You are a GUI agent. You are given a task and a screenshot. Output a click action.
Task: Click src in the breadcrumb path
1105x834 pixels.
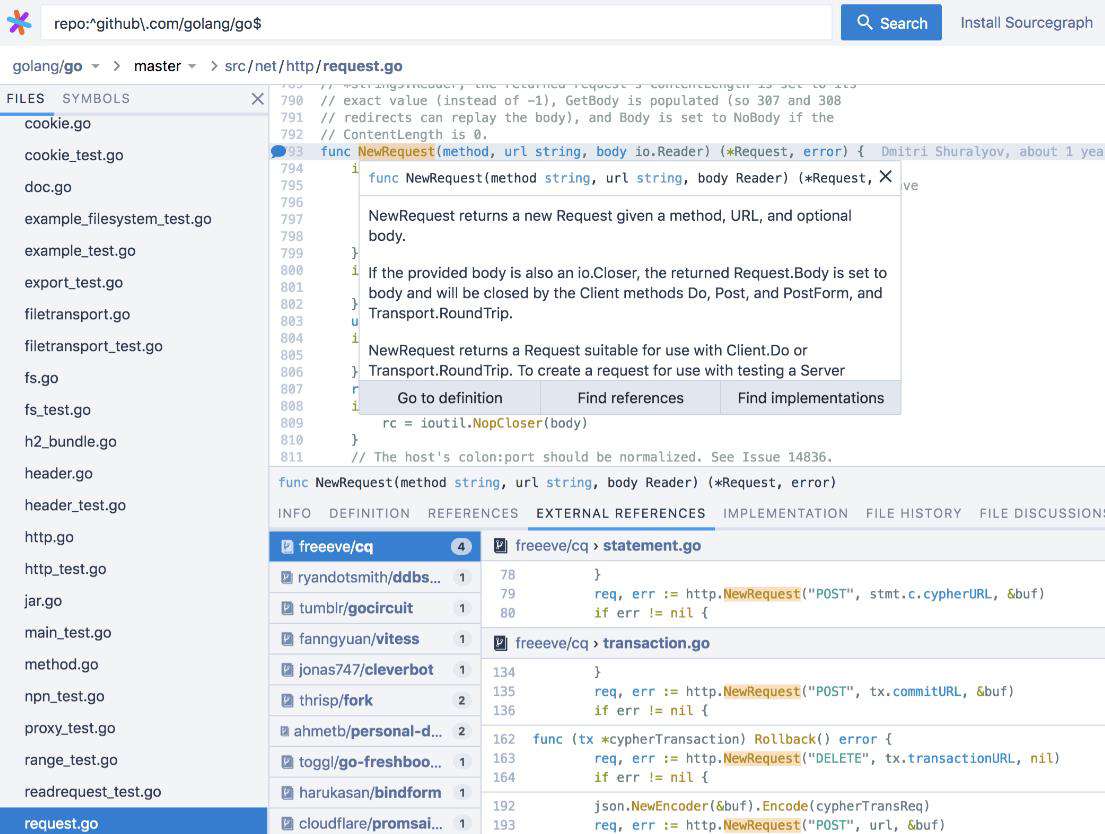(x=235, y=66)
